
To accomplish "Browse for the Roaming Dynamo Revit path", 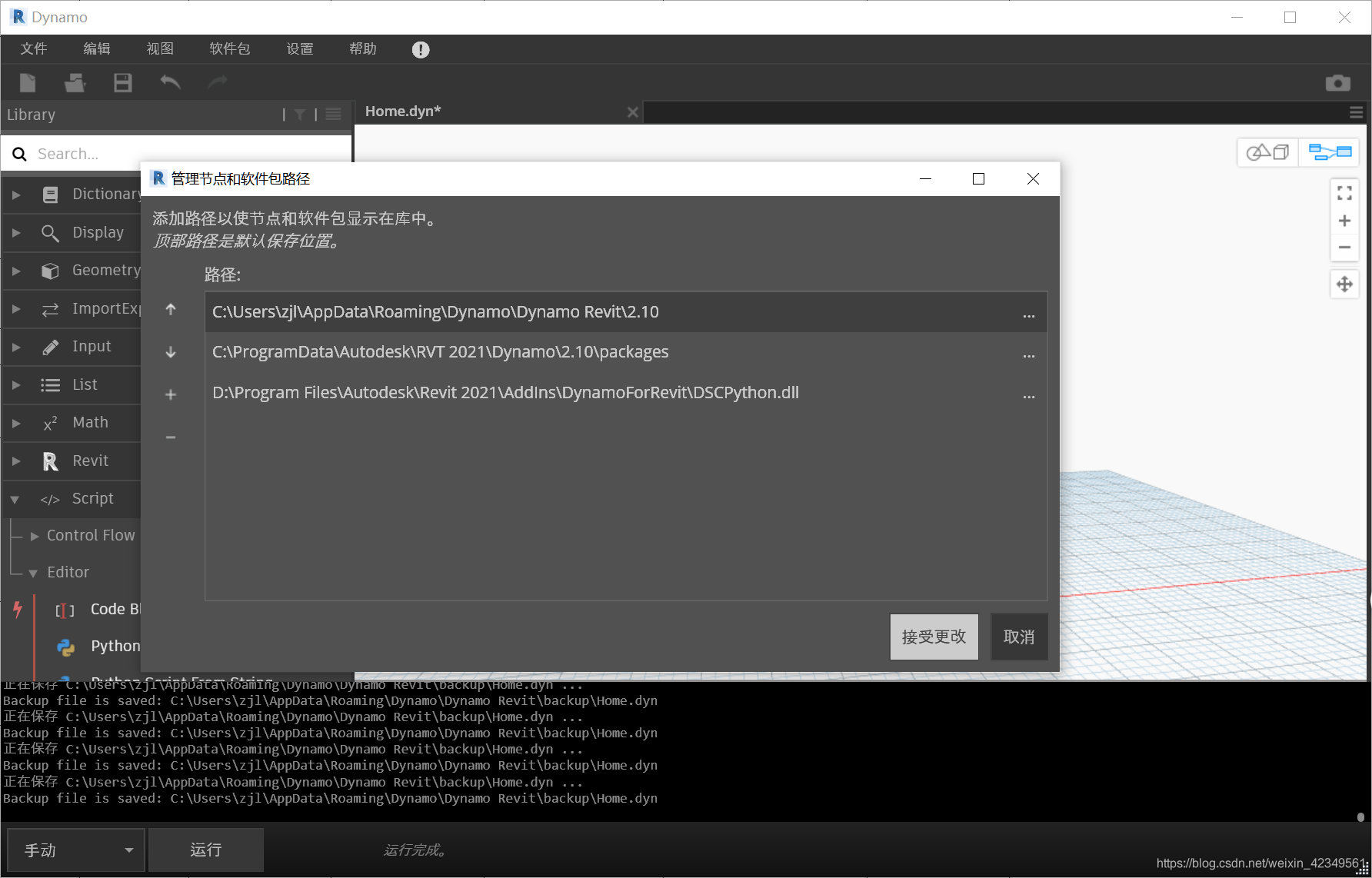I will [1029, 315].
